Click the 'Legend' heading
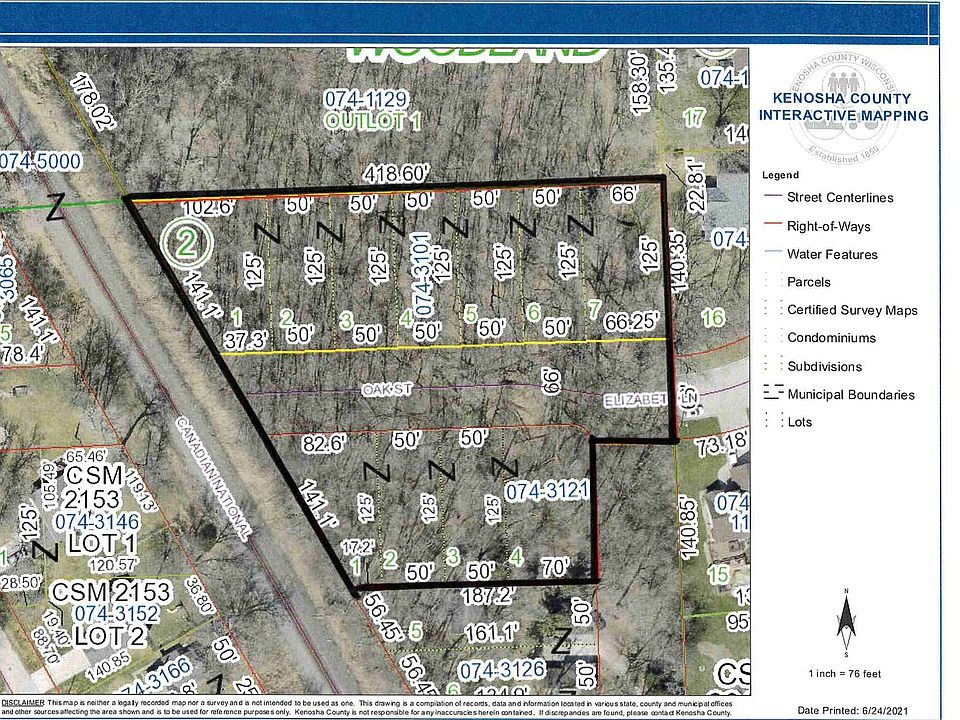Image resolution: width=960 pixels, height=720 pixels. [x=780, y=175]
